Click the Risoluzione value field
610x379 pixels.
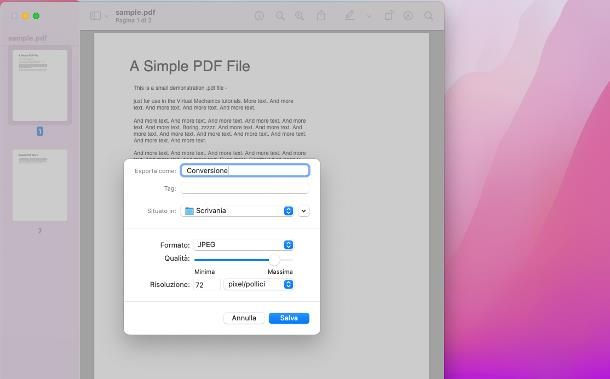click(207, 284)
